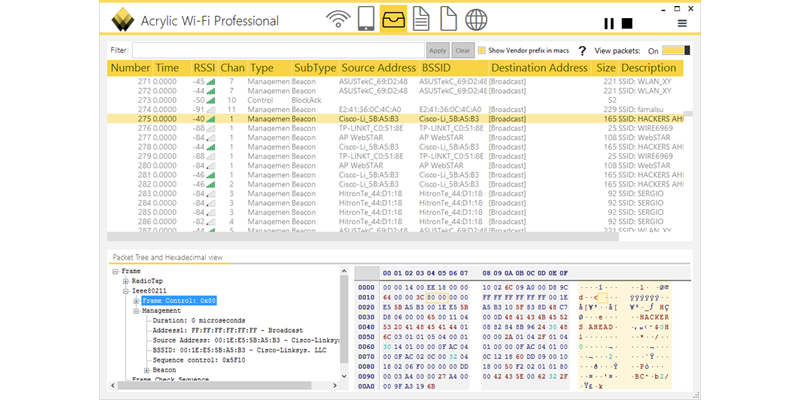The image size is (800, 400).
Task: Pause the packet capture
Action: coord(608,23)
